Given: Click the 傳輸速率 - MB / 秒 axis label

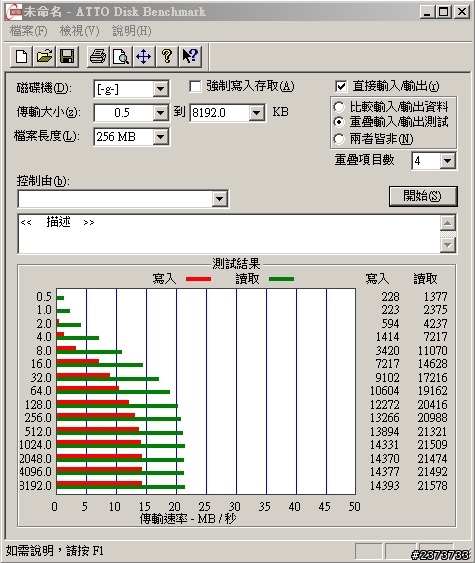Looking at the screenshot, I should pyautogui.click(x=188, y=518).
